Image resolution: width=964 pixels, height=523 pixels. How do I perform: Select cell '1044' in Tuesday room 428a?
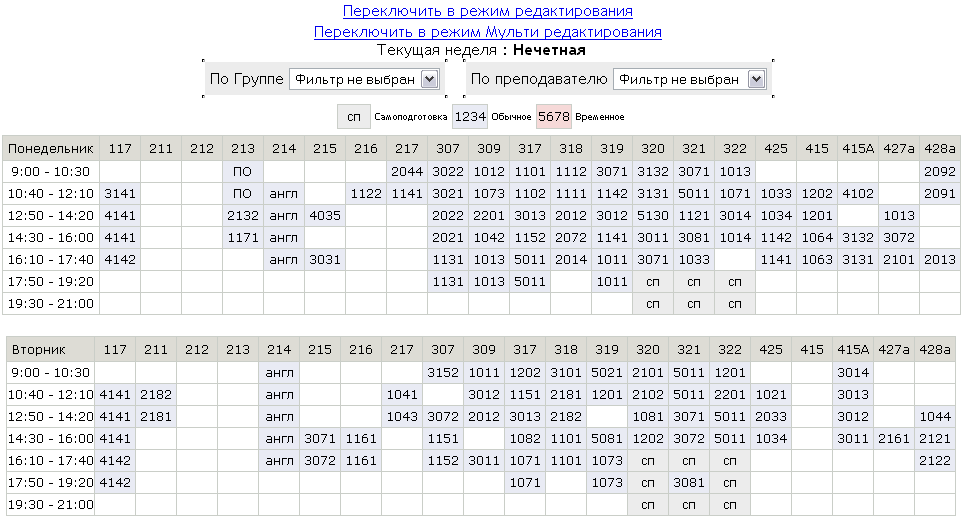point(935,417)
